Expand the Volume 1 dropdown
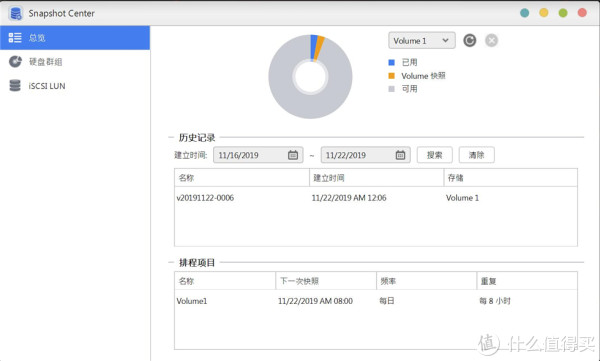Viewport: 600px width, 361px height. pos(422,40)
